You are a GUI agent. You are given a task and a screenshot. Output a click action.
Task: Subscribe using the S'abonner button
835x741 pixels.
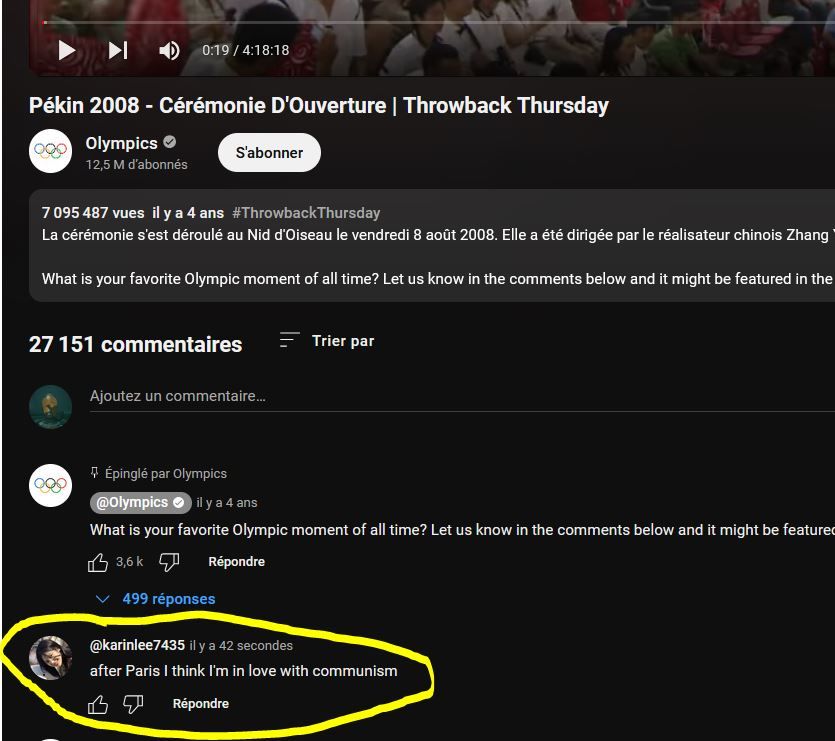(x=269, y=152)
